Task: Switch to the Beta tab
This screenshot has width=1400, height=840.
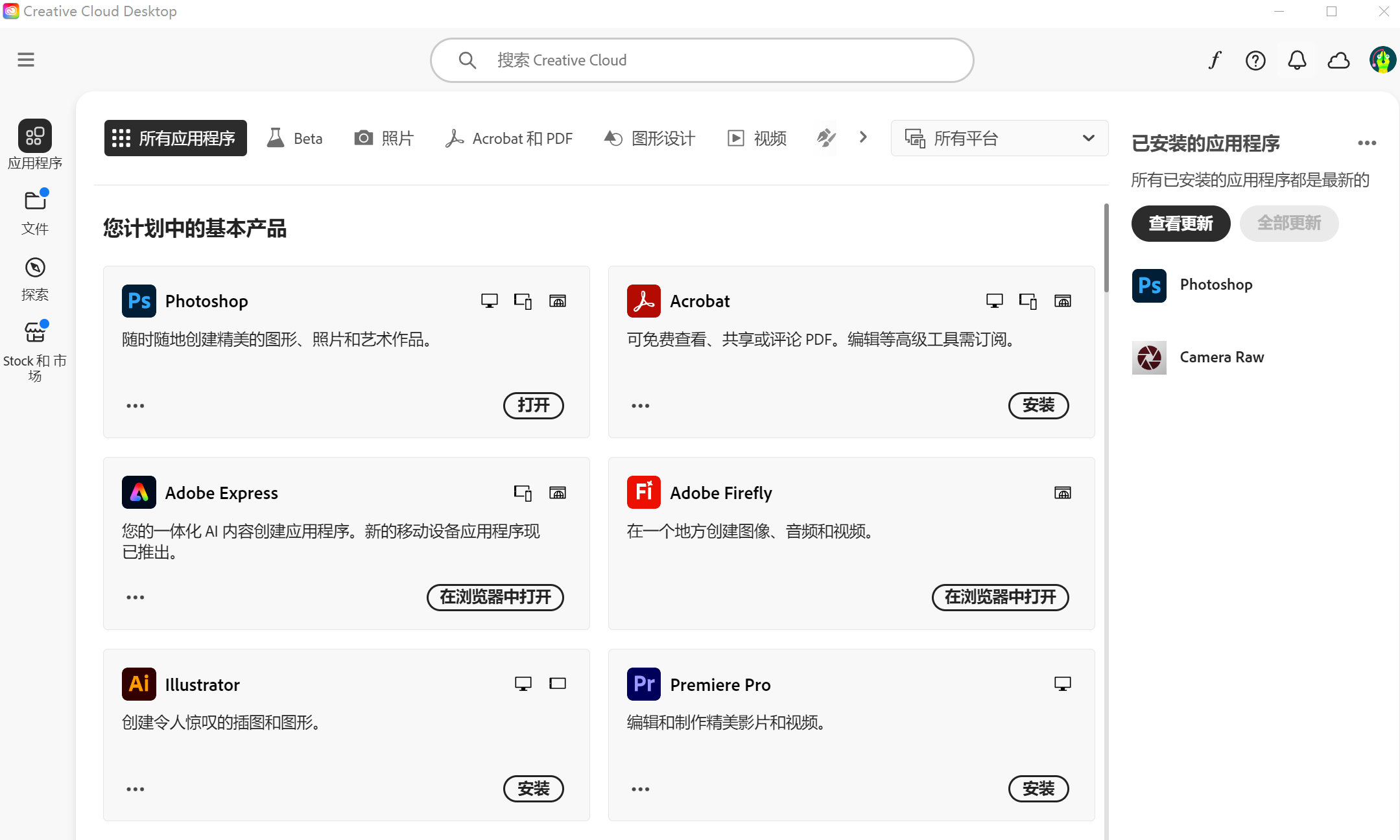Action: point(295,138)
